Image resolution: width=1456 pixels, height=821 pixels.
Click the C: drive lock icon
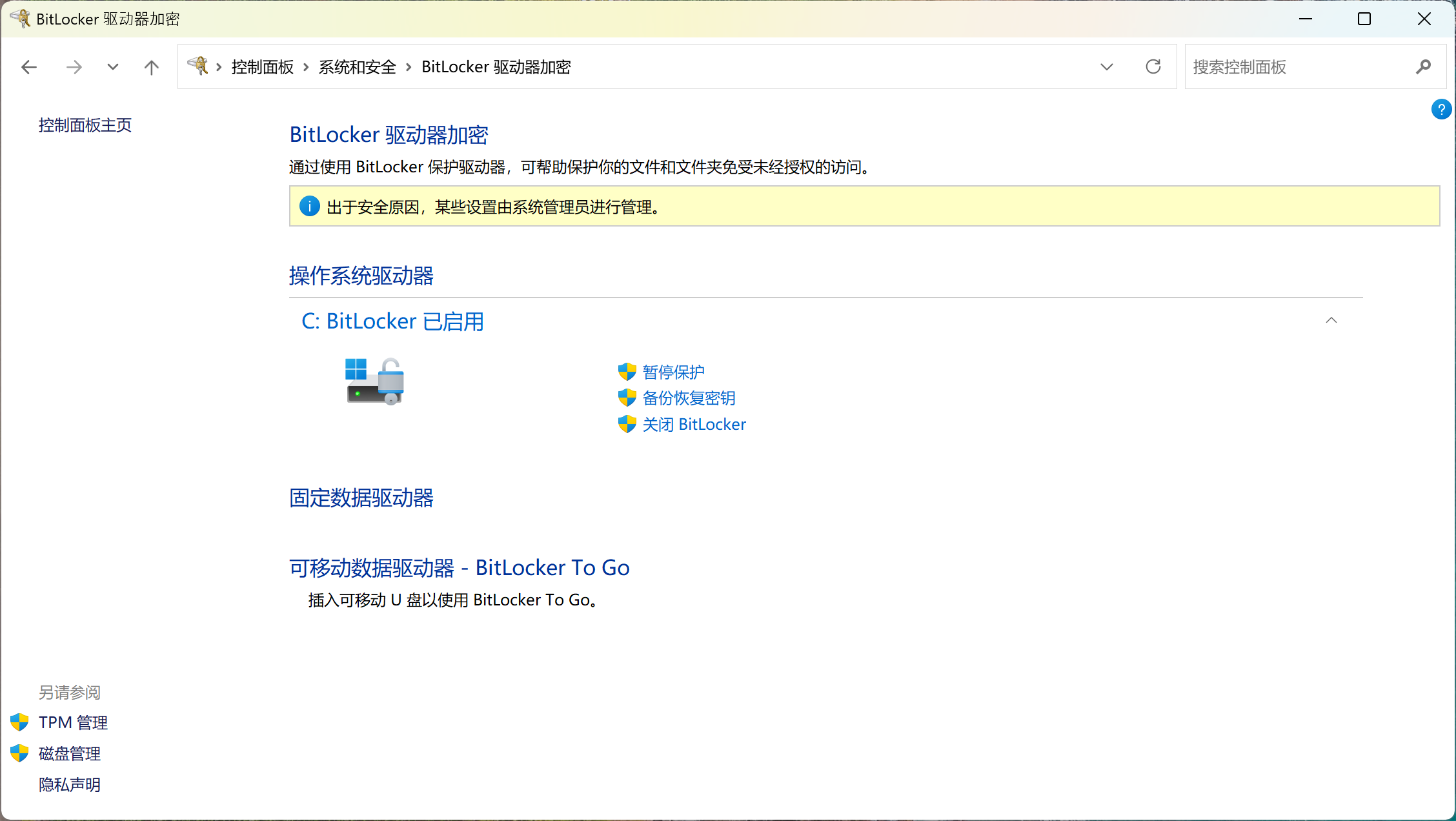point(375,381)
